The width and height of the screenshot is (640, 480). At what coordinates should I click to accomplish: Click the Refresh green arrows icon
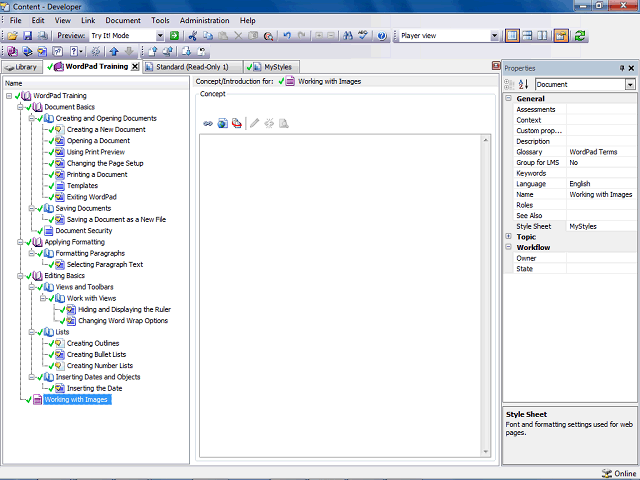pos(580,36)
